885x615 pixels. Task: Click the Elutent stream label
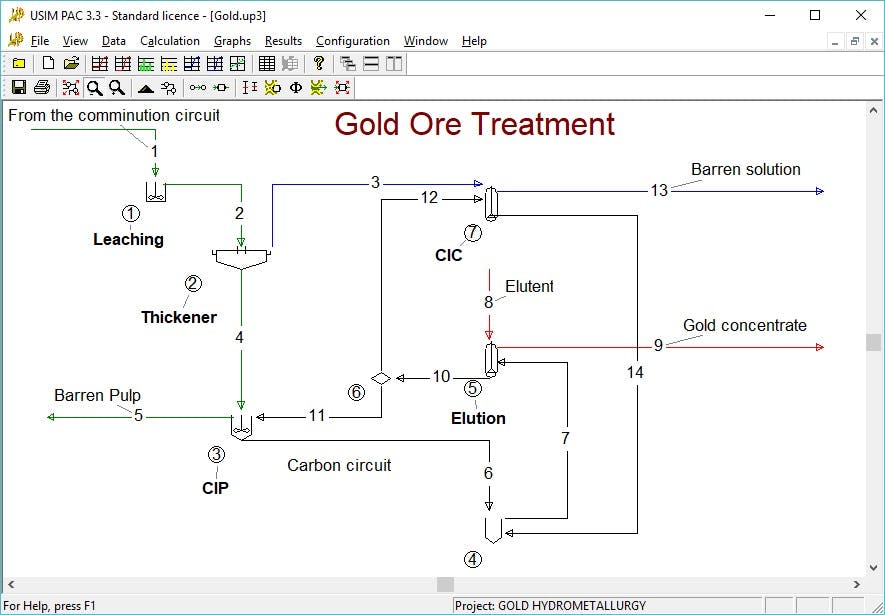pyautogui.click(x=529, y=287)
